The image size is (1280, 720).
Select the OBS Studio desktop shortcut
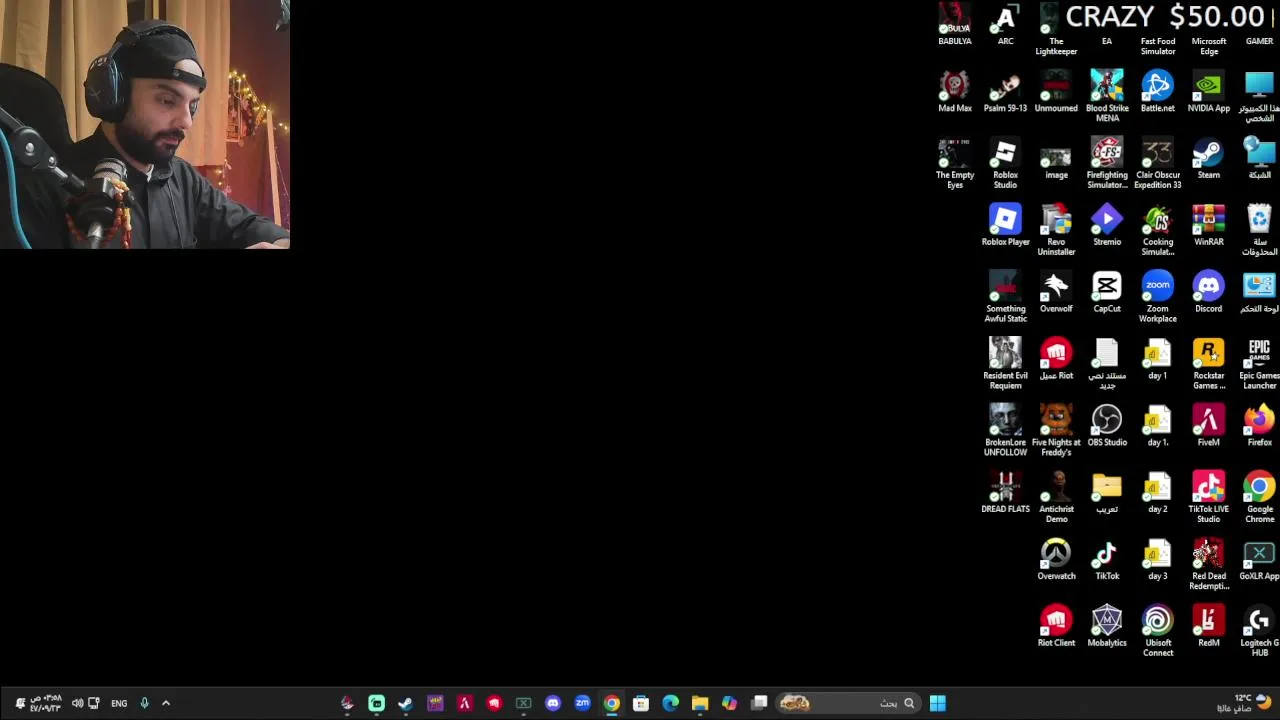1107,427
